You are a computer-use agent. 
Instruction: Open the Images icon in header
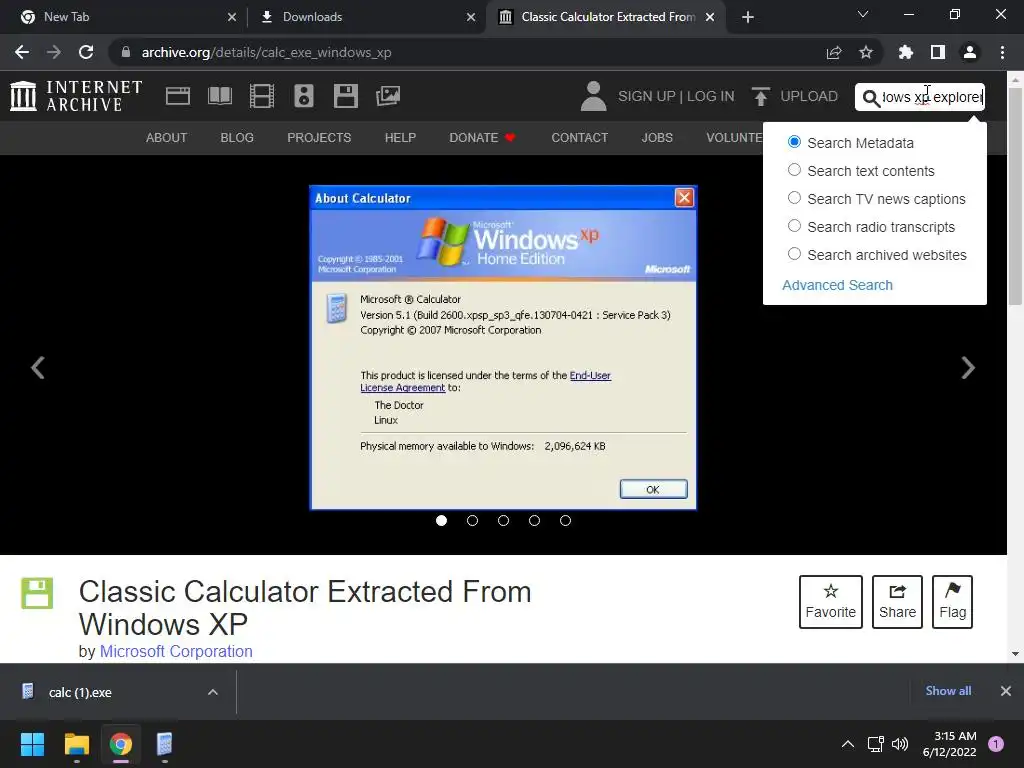coord(388,96)
